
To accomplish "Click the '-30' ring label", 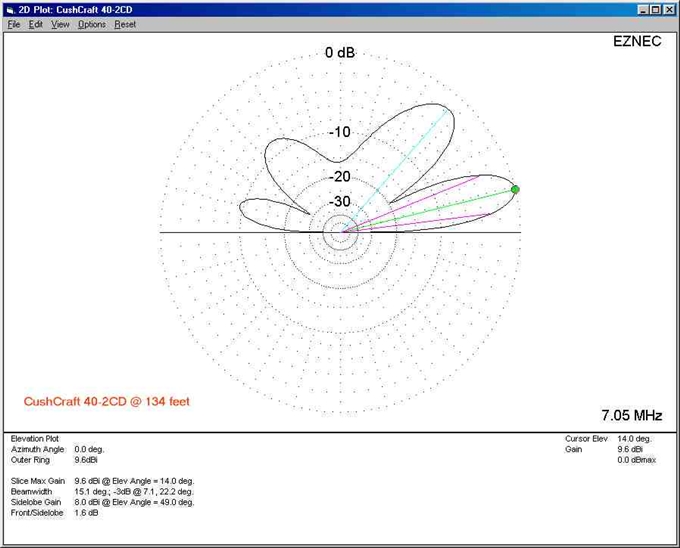I will tap(340, 201).
